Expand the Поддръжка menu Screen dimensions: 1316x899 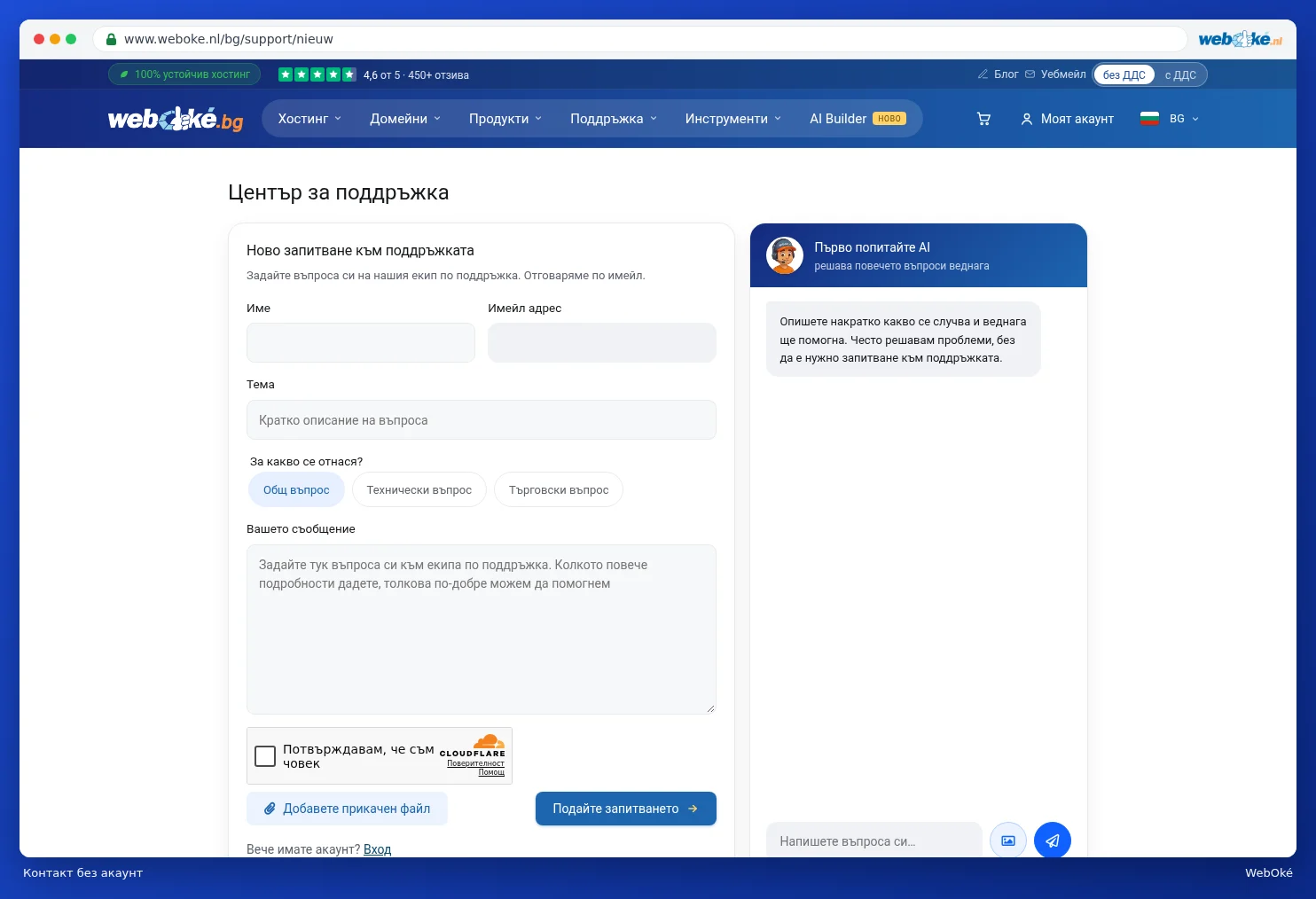click(614, 119)
